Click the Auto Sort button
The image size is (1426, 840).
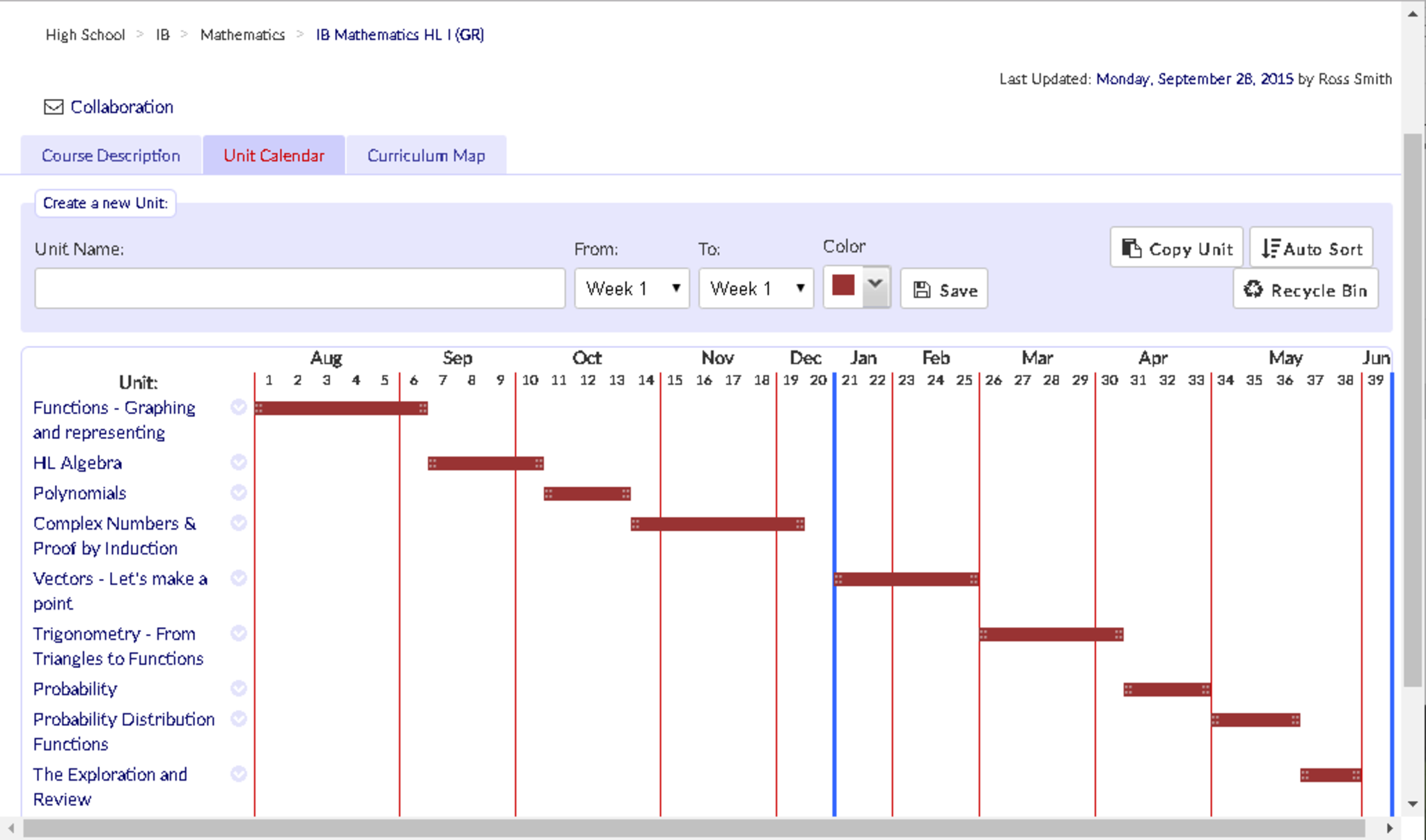1311,248
